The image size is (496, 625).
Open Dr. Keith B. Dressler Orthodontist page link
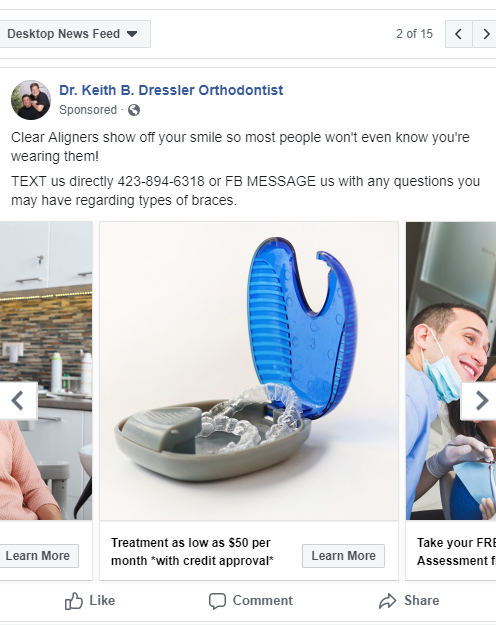point(171,90)
